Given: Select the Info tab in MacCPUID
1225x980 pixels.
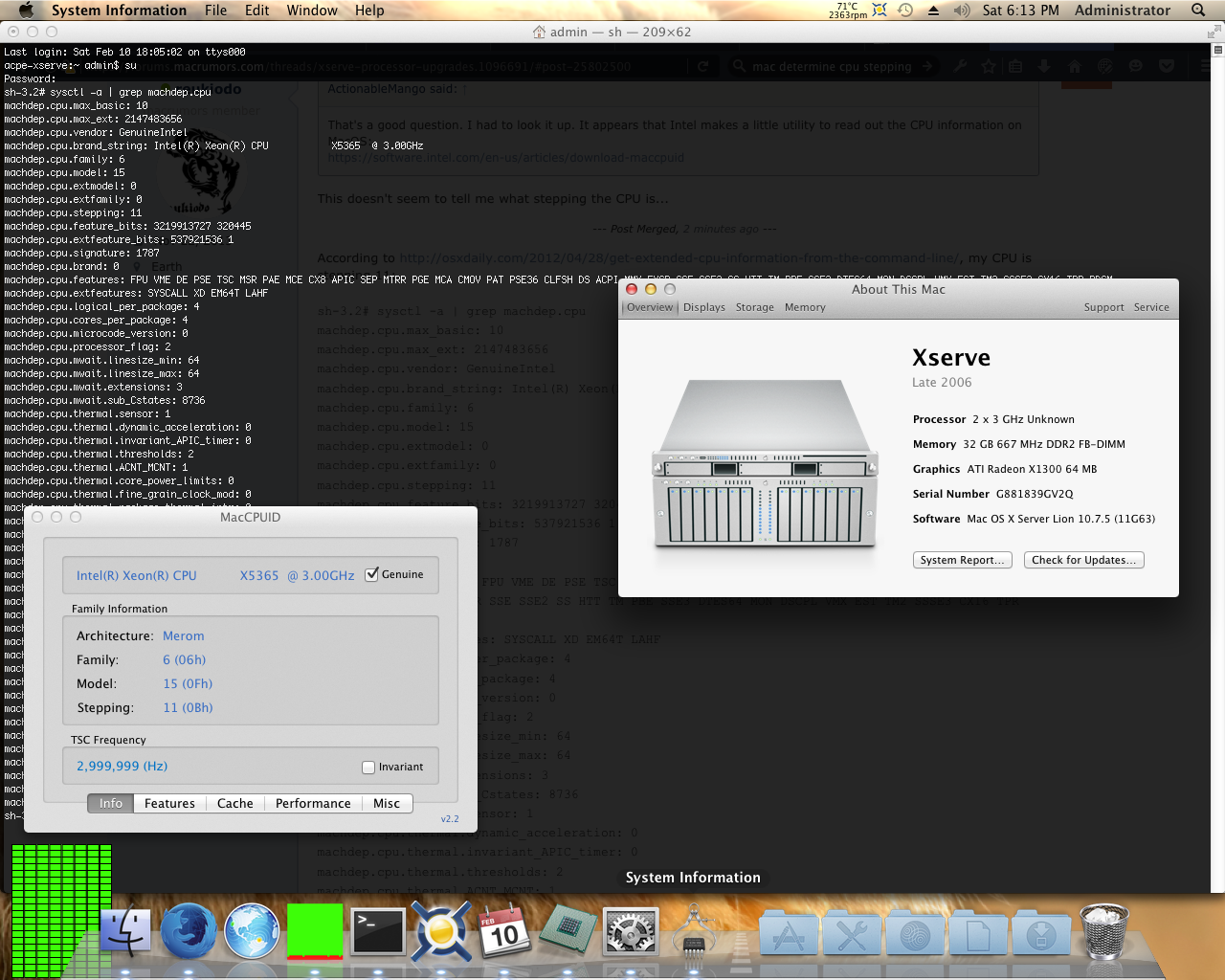Looking at the screenshot, I should pos(111,803).
